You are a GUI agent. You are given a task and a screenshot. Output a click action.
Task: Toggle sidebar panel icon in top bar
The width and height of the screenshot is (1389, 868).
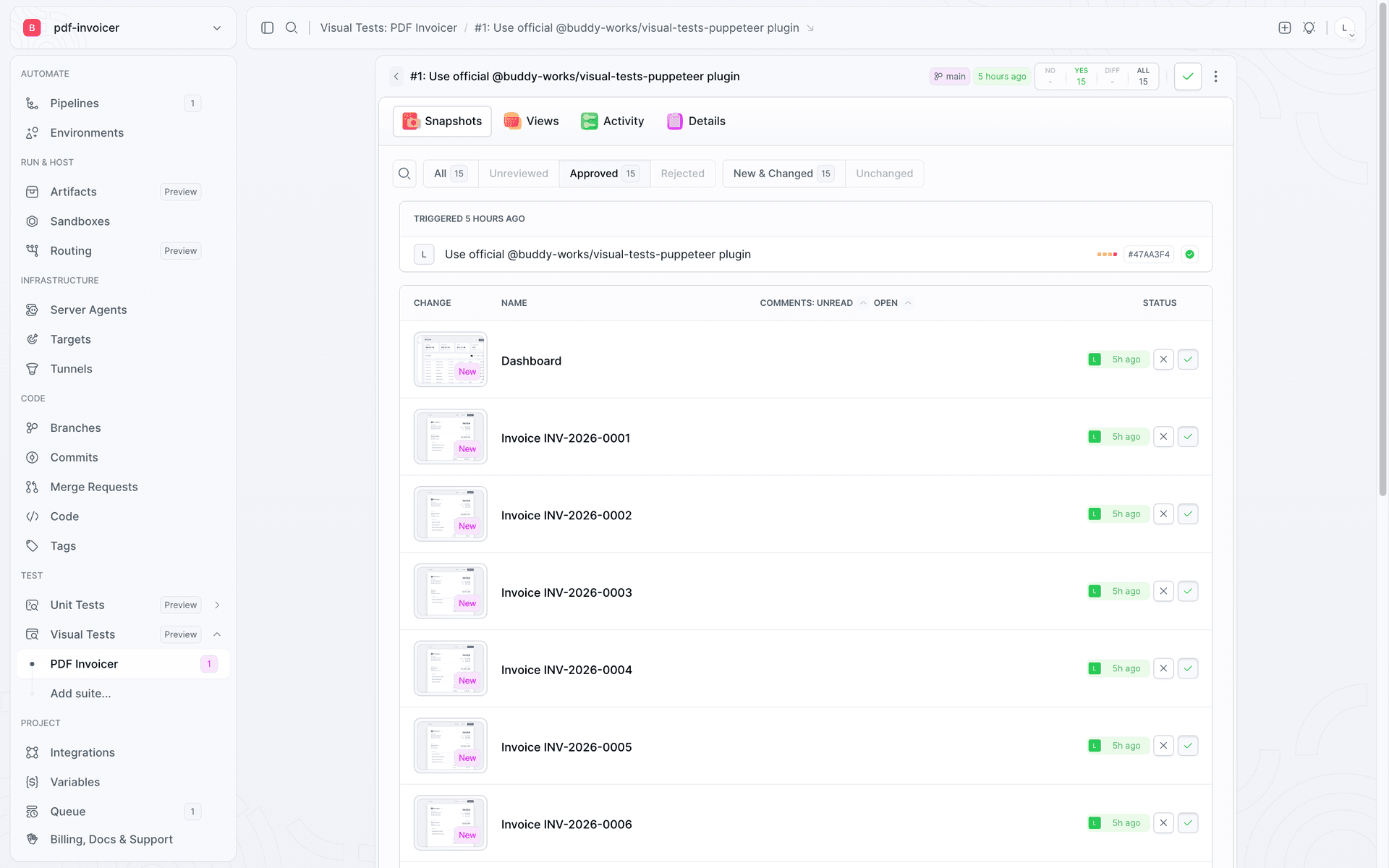pyautogui.click(x=267, y=27)
